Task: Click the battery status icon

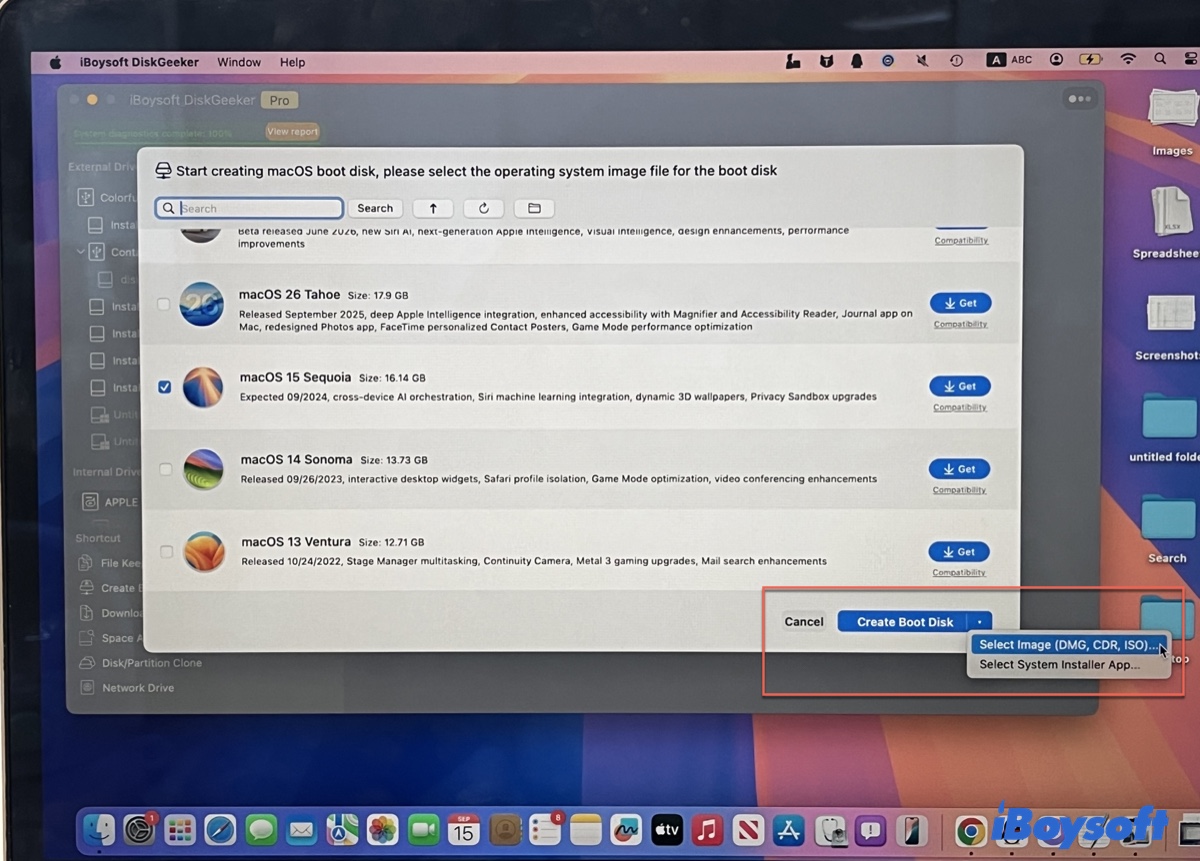Action: pyautogui.click(x=1091, y=60)
